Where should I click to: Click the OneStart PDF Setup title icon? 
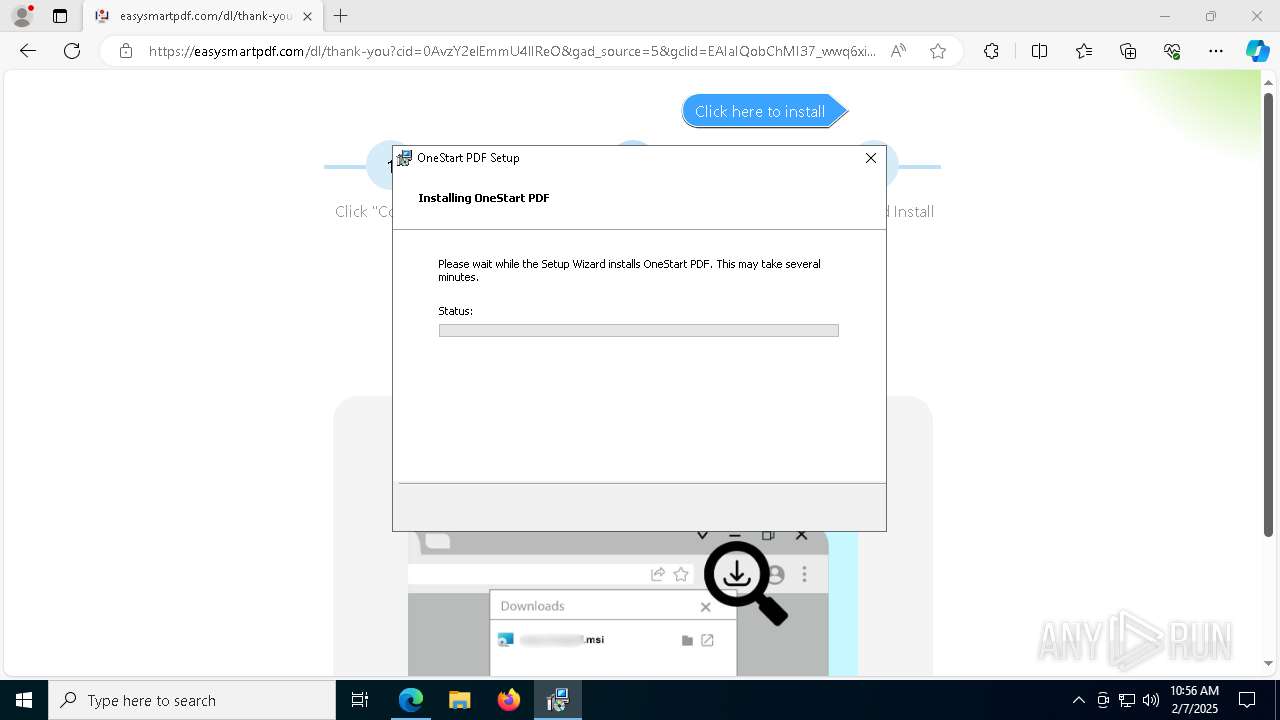pyautogui.click(x=404, y=158)
